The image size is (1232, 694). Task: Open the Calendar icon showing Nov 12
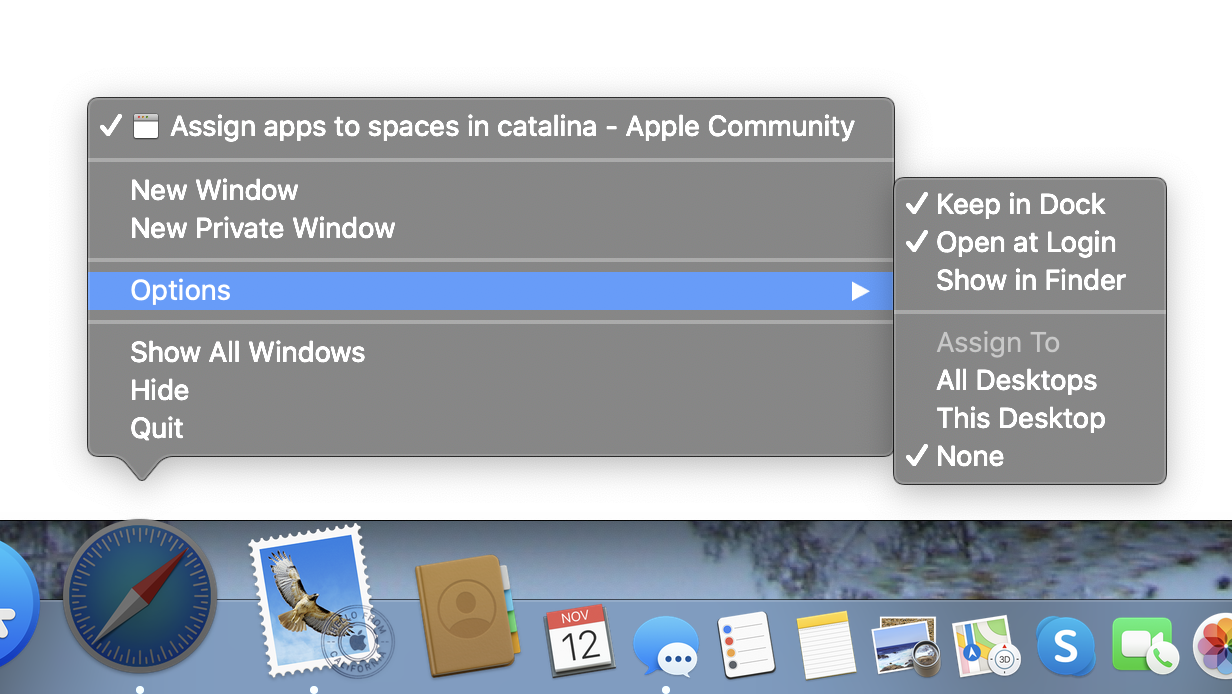pos(579,643)
